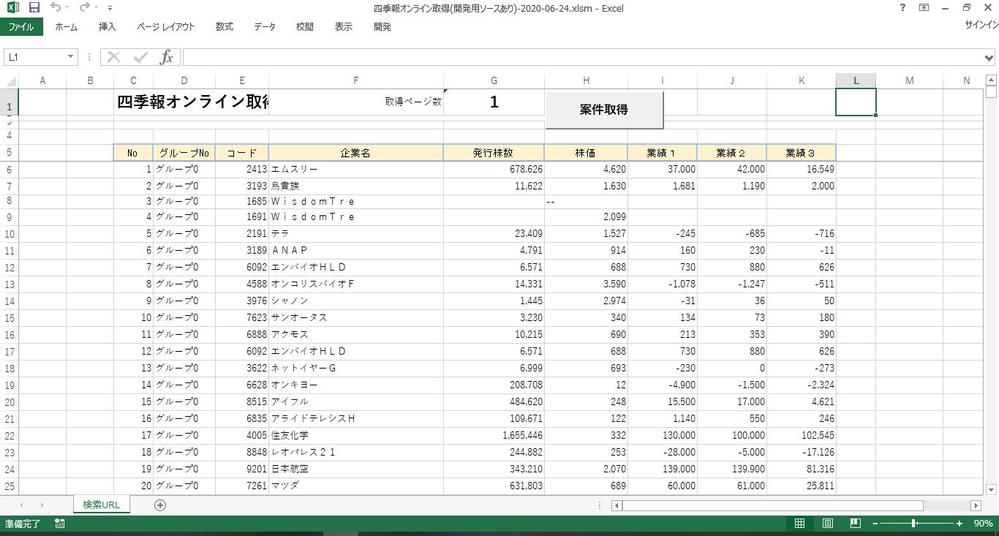Switch to the 表示 tab
The image size is (999, 536).
[343, 27]
